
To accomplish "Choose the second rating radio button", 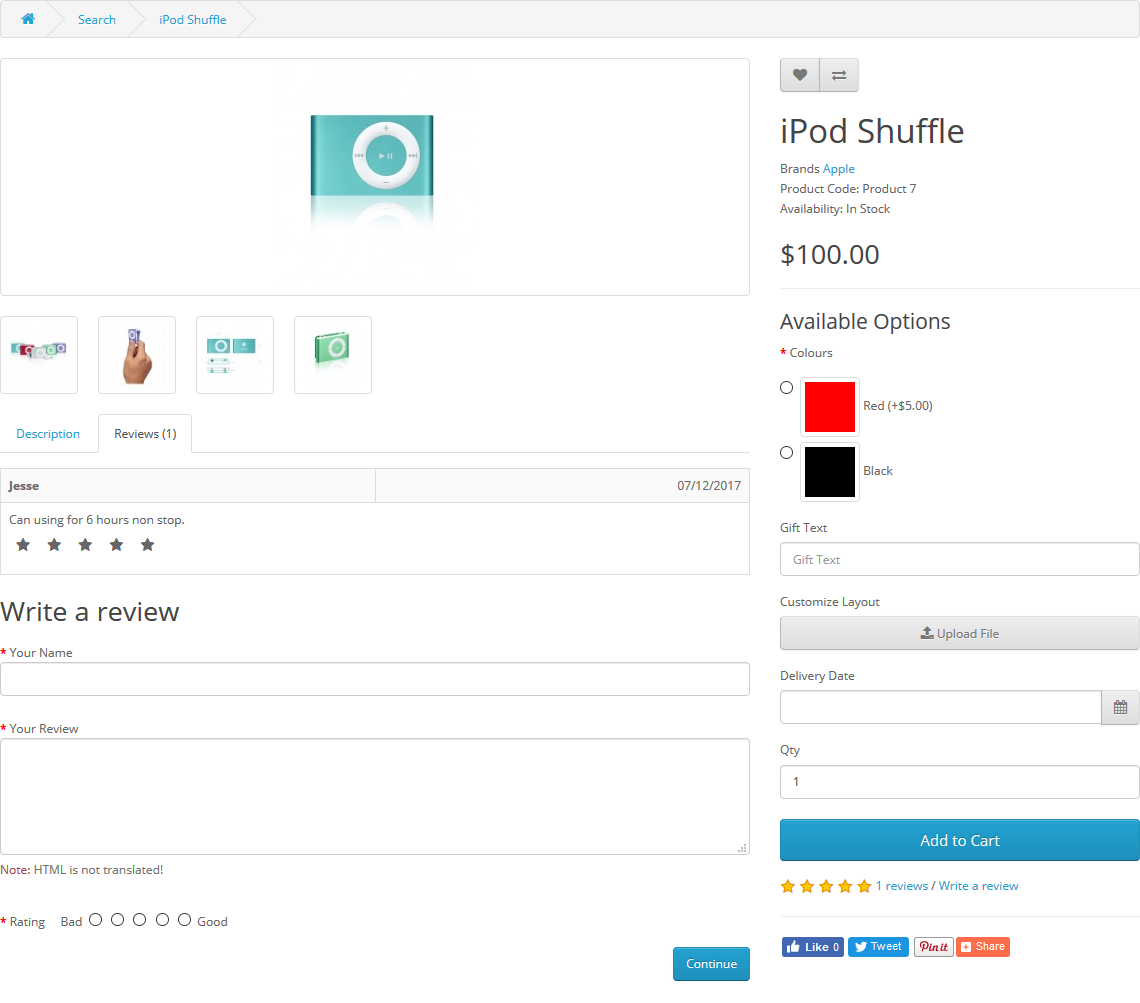I will [118, 920].
